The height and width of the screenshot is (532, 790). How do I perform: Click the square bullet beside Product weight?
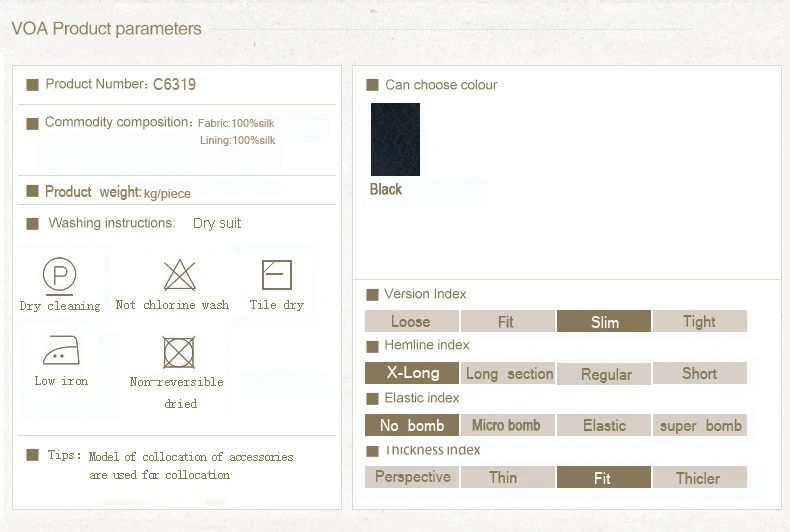(32, 191)
